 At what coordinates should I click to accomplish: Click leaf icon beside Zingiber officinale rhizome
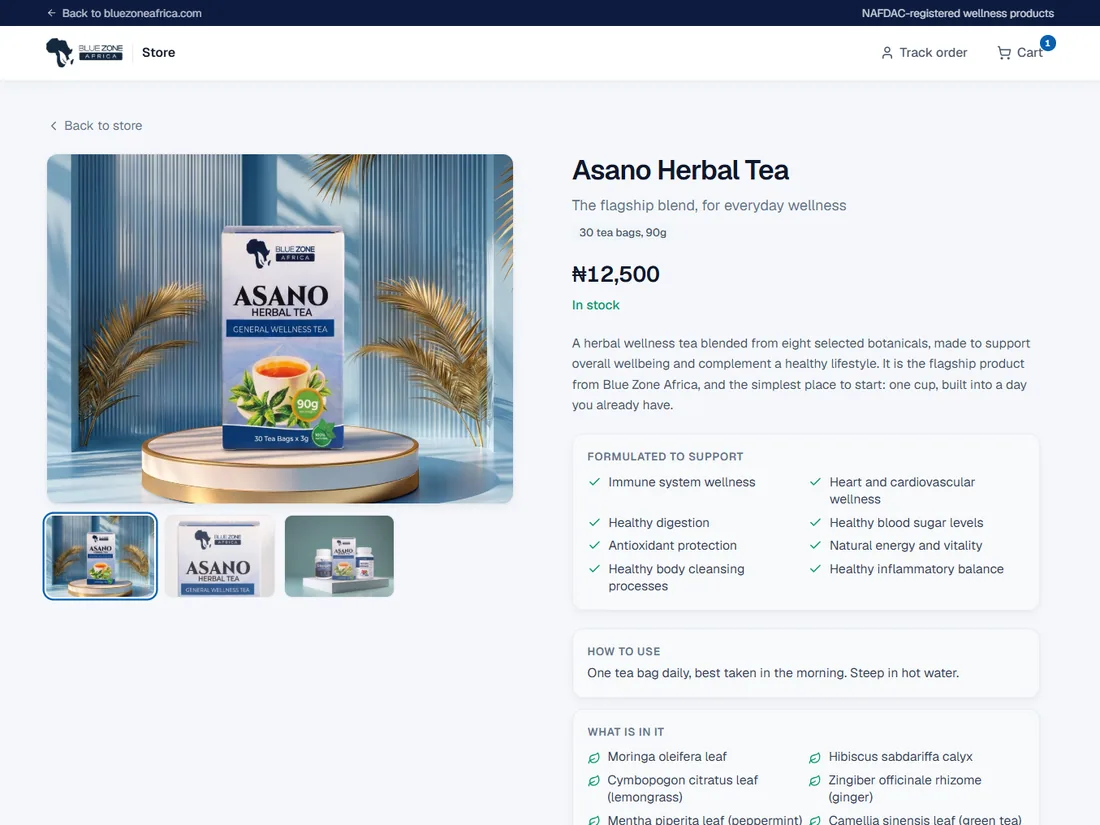click(814, 781)
